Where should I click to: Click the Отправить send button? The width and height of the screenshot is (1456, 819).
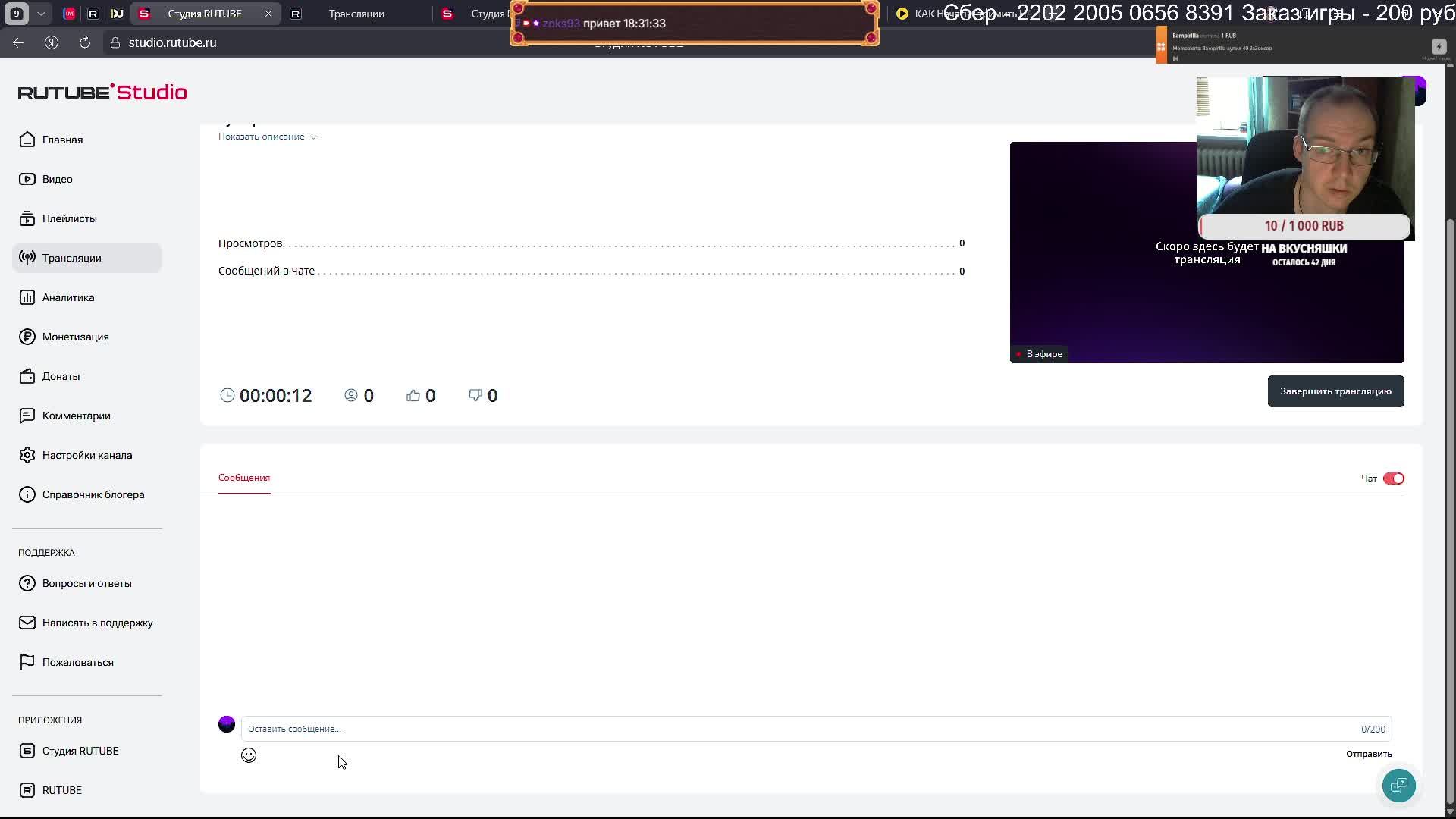click(x=1368, y=754)
